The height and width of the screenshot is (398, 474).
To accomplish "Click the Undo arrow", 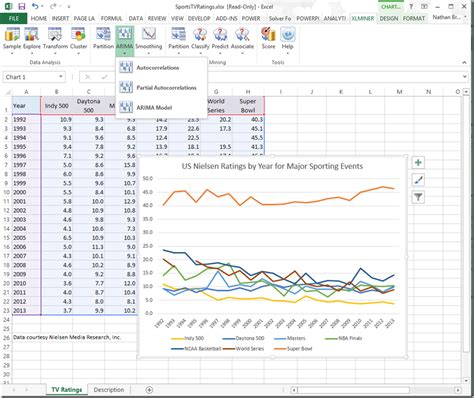I will pos(35,6).
